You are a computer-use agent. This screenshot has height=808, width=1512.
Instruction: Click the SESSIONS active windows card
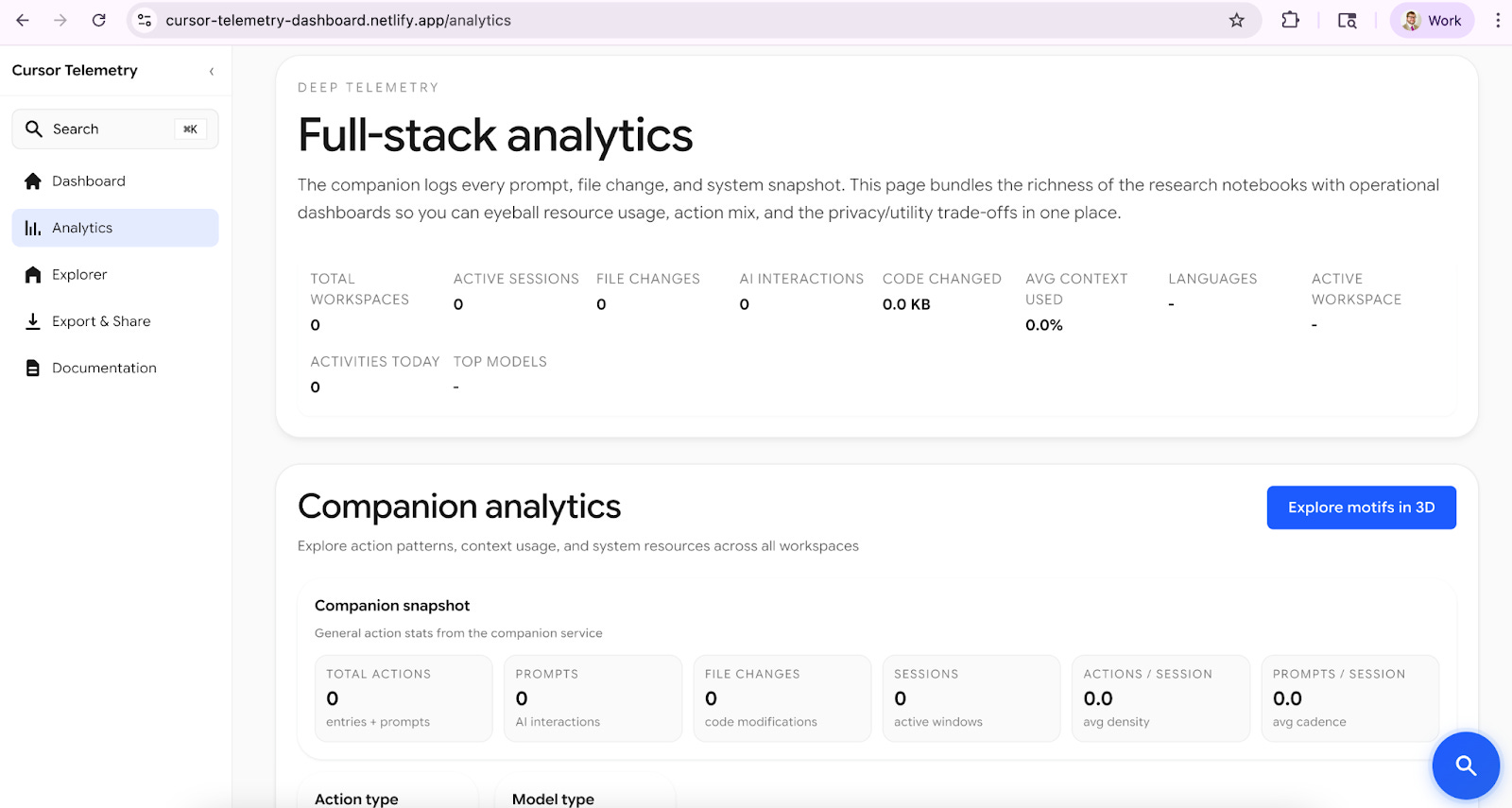[971, 698]
